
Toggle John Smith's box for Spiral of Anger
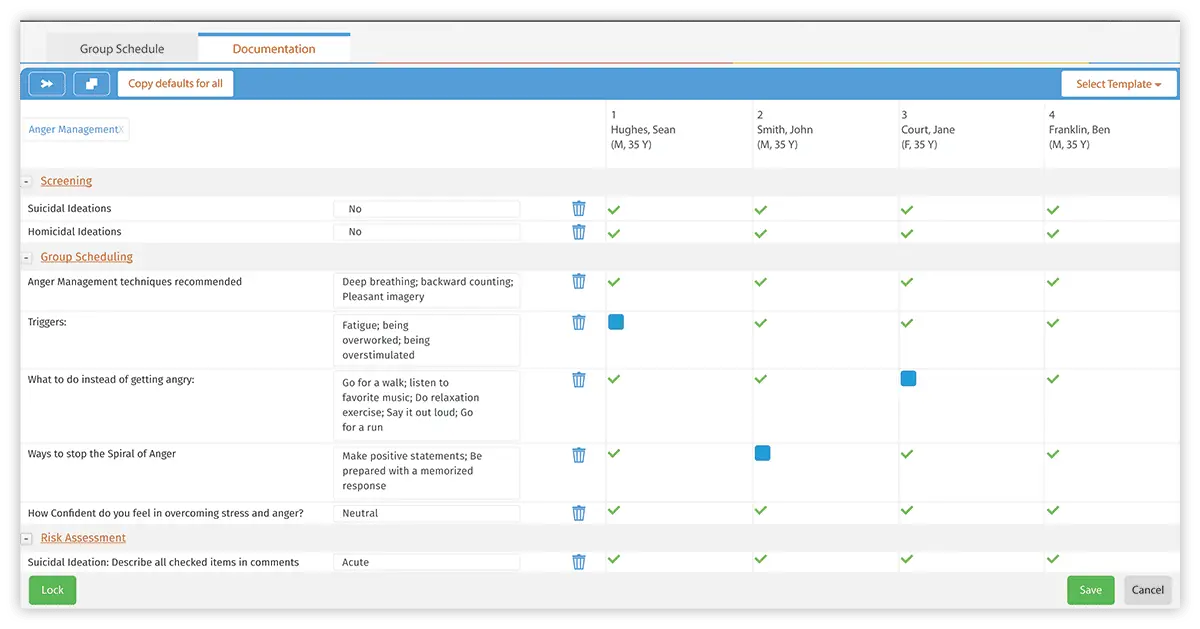(x=762, y=453)
